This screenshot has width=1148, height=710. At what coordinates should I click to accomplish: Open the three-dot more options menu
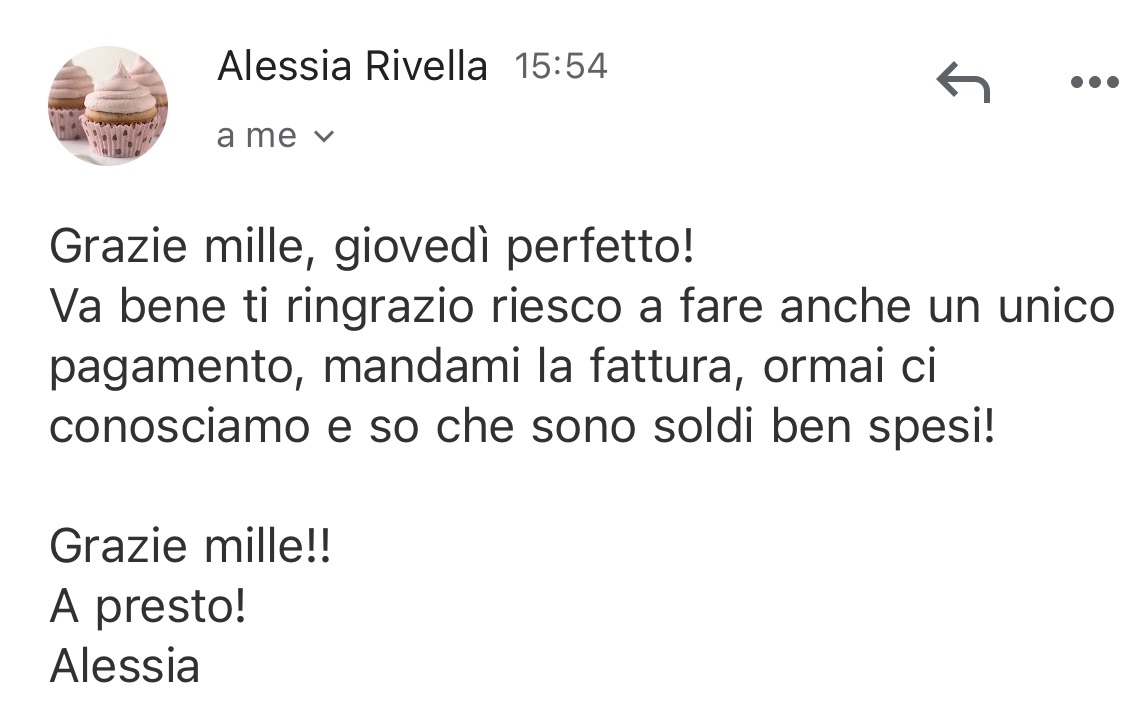coord(1095,82)
